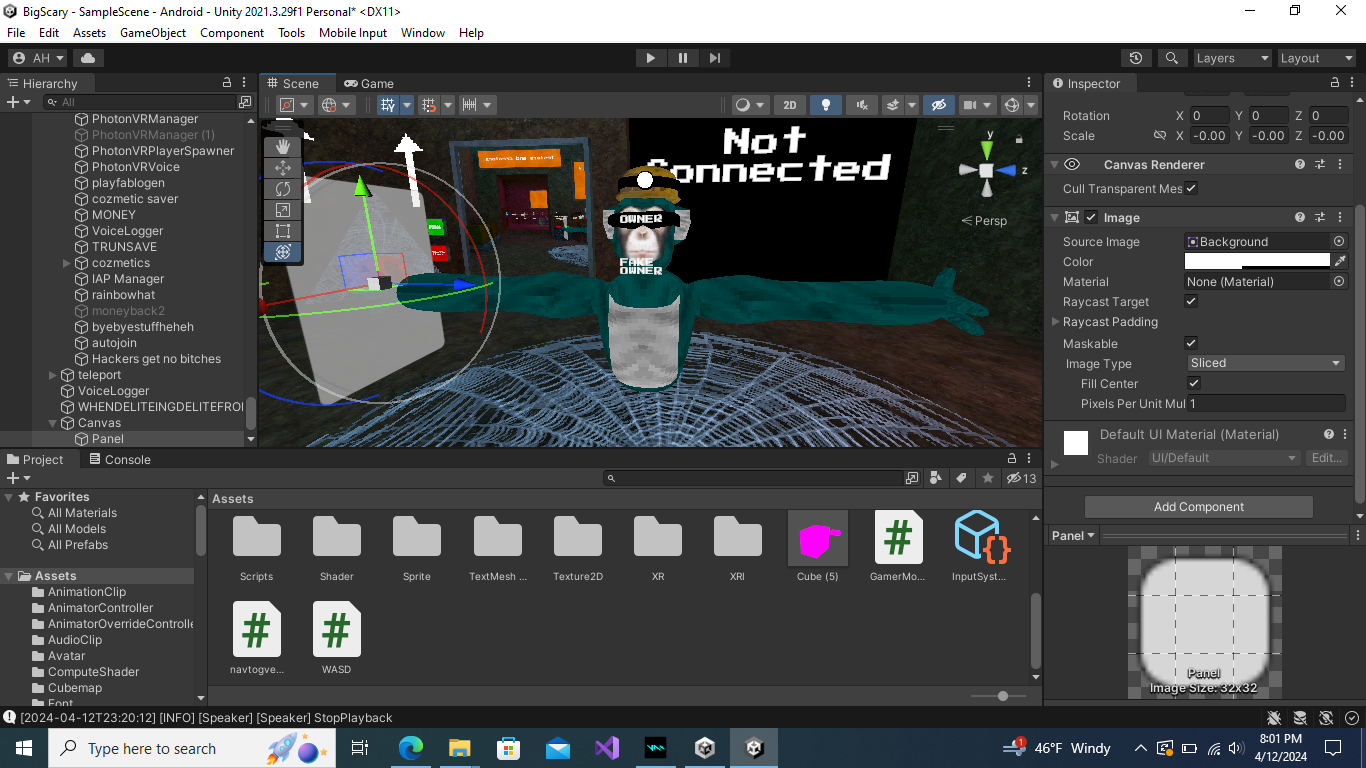Open the global Search icon
The image size is (1366, 768).
1171,58
